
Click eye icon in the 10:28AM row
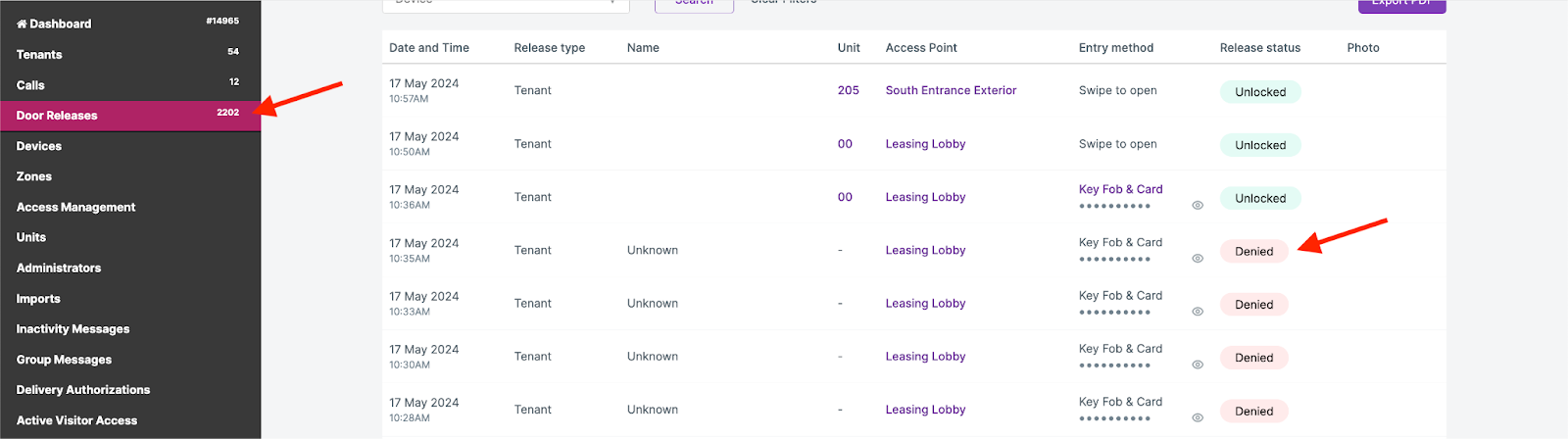pyautogui.click(x=1198, y=417)
